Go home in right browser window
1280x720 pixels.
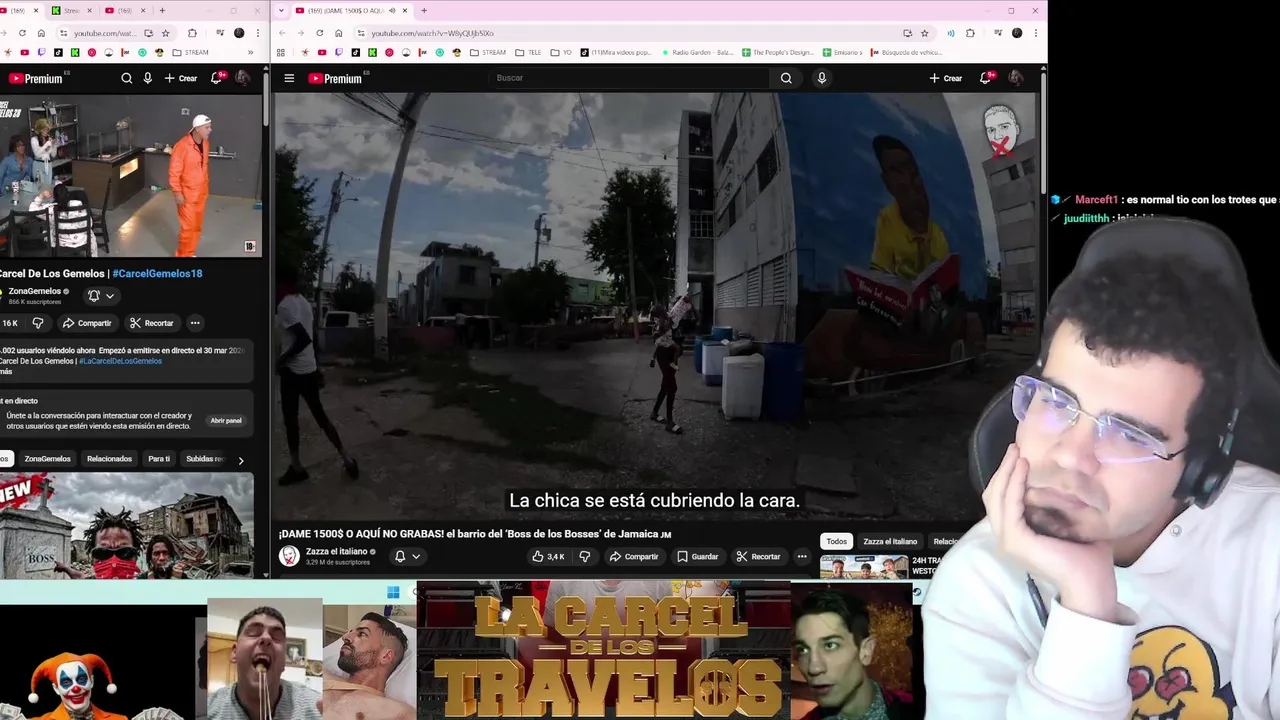point(339,33)
